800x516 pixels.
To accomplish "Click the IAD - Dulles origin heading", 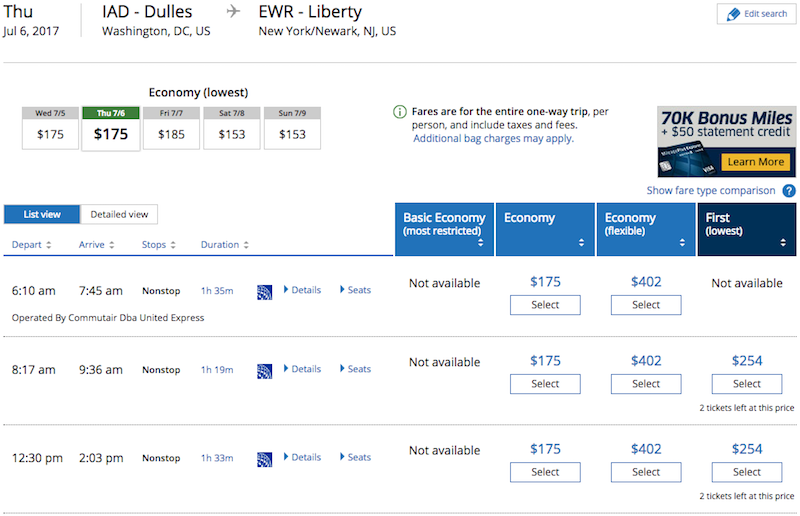I will pos(147,11).
